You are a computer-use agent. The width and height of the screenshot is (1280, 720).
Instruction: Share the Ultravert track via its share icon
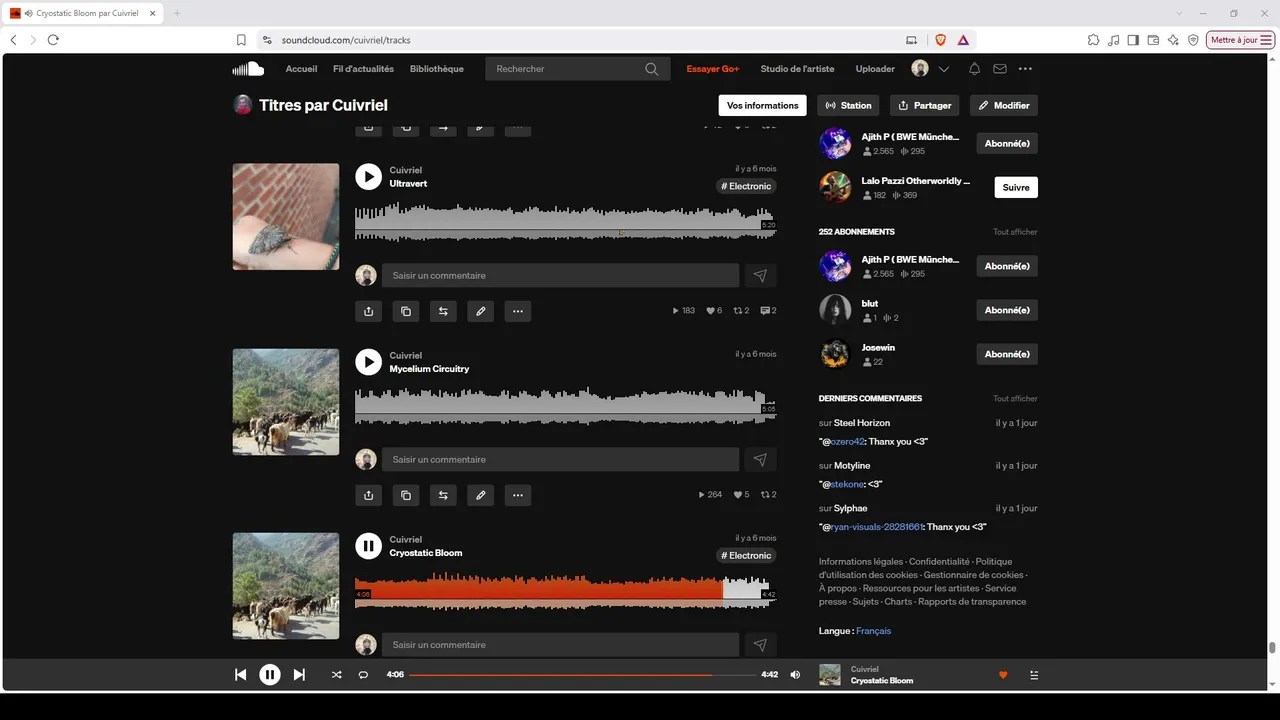368,311
